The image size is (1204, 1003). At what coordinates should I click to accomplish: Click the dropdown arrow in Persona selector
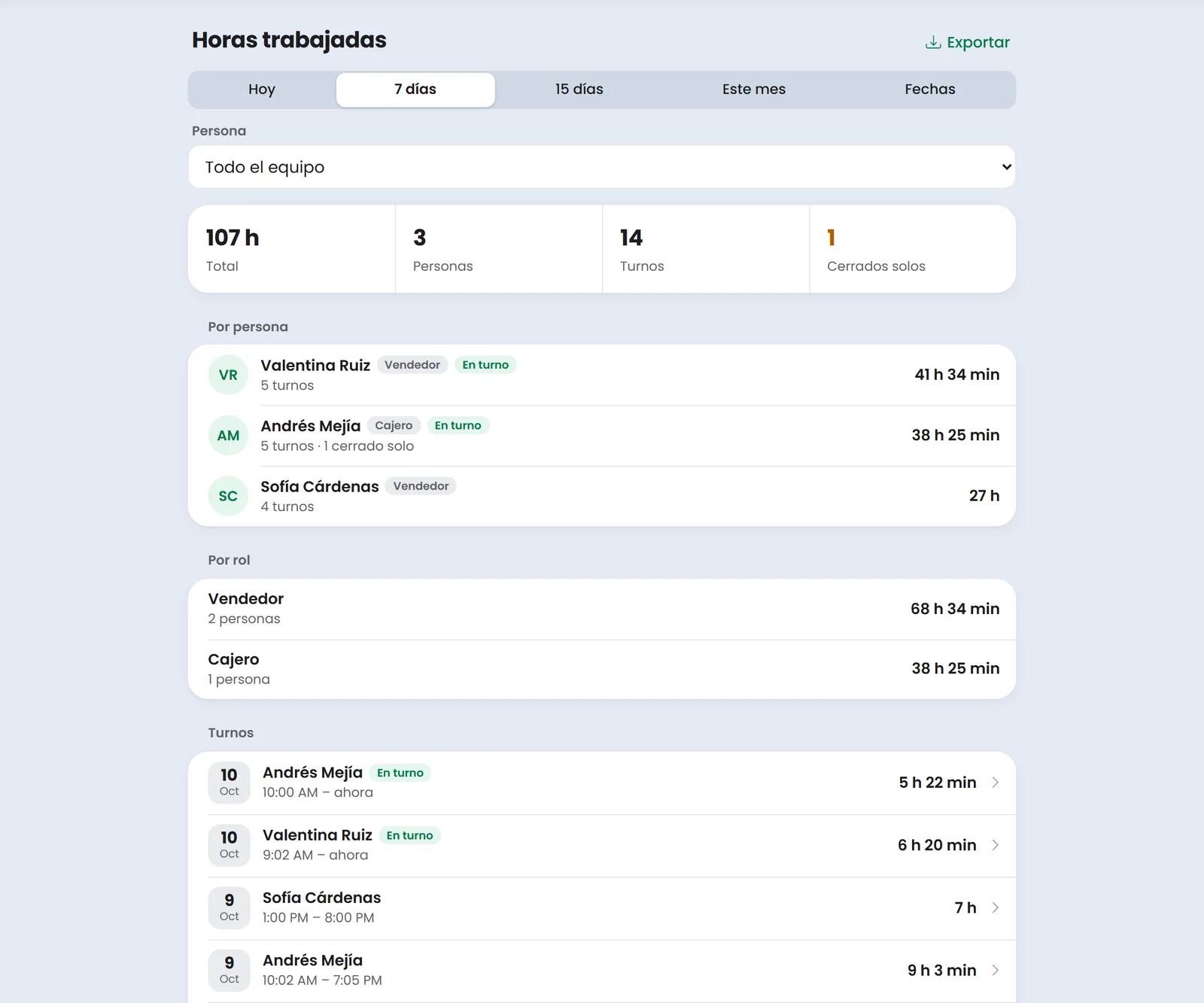pos(1006,167)
